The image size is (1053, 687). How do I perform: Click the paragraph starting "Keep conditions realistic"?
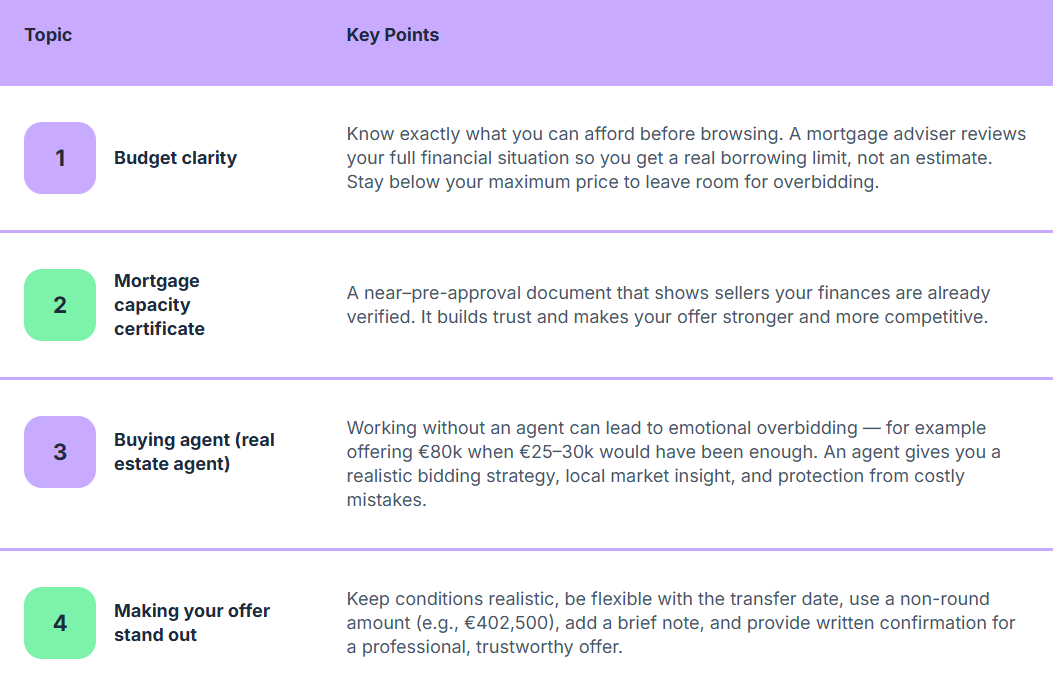click(x=680, y=623)
